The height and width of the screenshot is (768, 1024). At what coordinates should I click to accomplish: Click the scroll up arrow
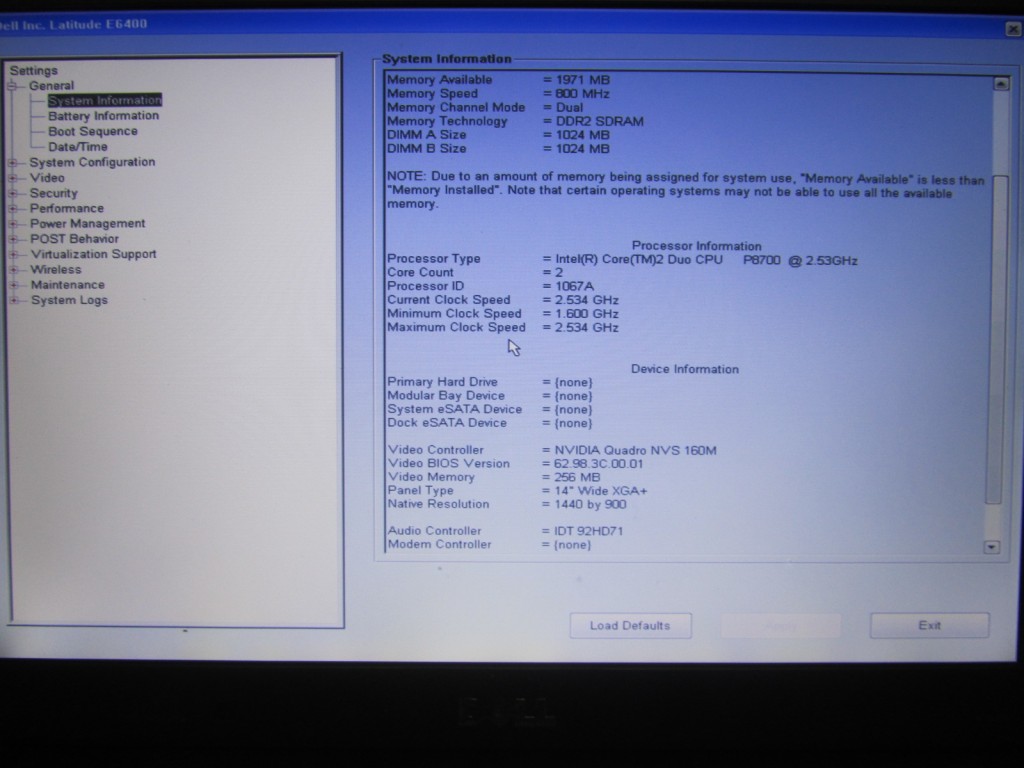(1001, 84)
